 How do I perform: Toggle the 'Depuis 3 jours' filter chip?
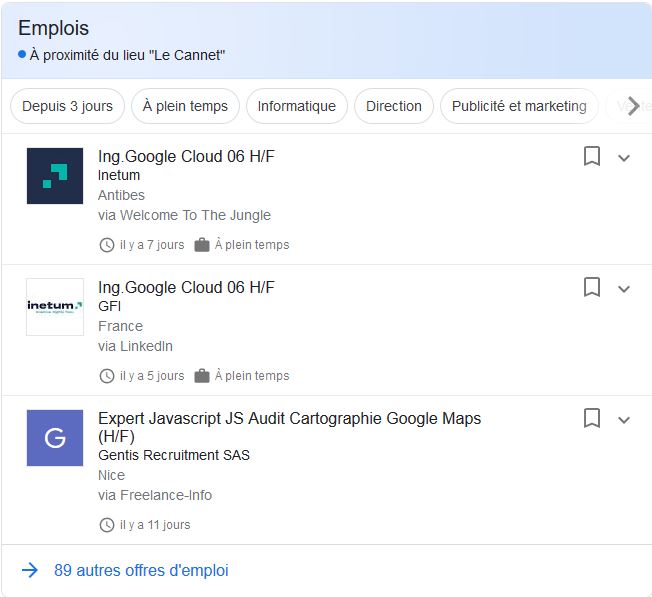click(x=68, y=106)
